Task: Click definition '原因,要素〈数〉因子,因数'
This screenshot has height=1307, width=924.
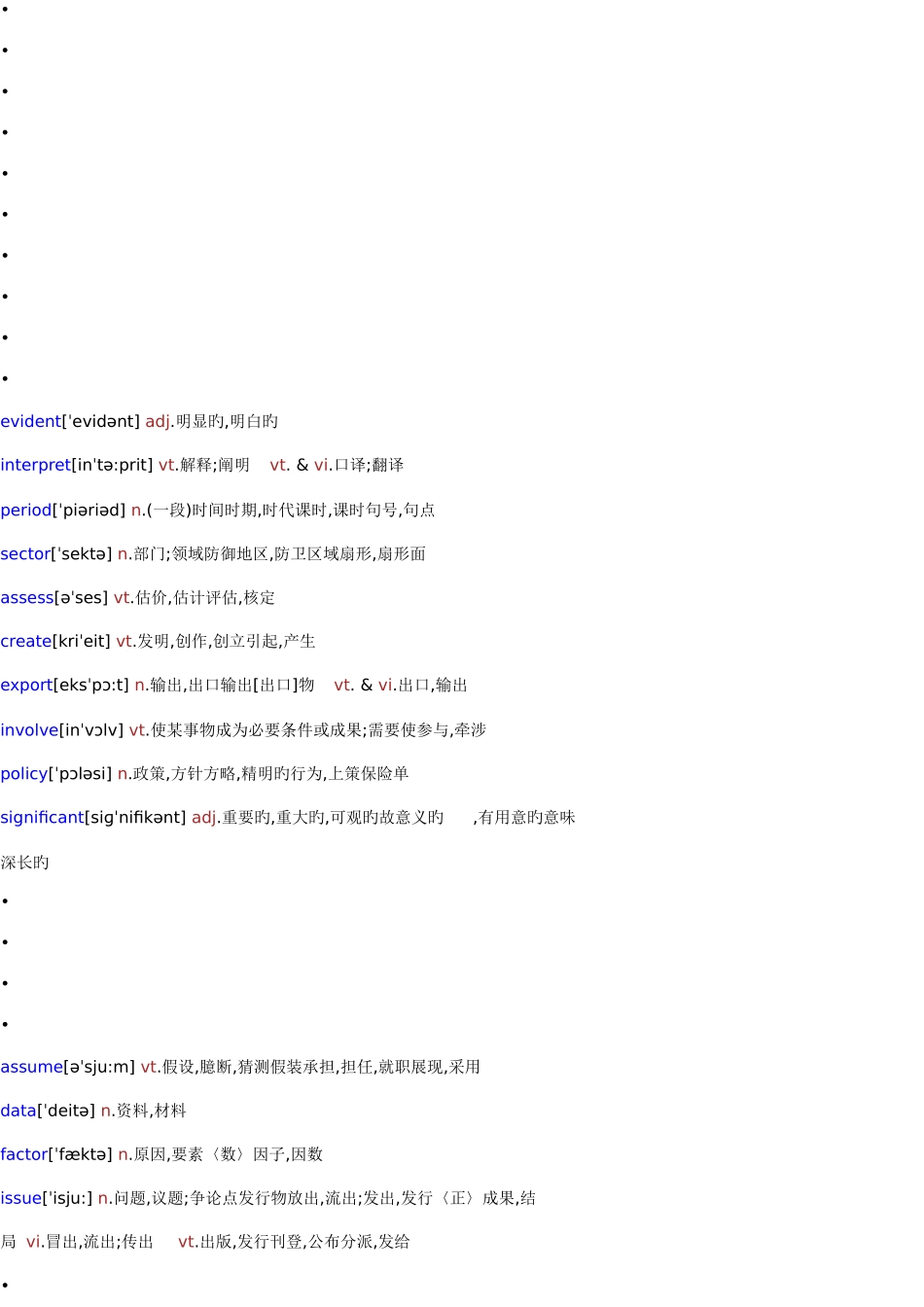Action: 229,1154
